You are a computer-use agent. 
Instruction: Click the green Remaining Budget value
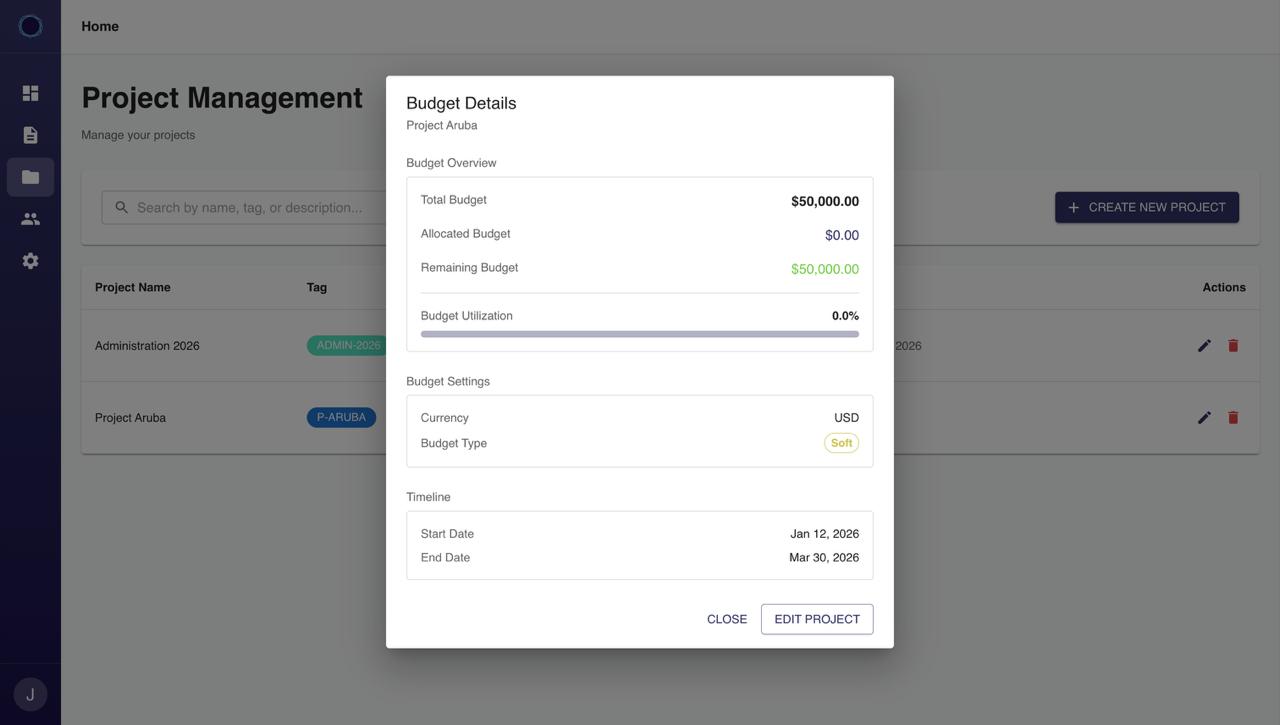(825, 269)
